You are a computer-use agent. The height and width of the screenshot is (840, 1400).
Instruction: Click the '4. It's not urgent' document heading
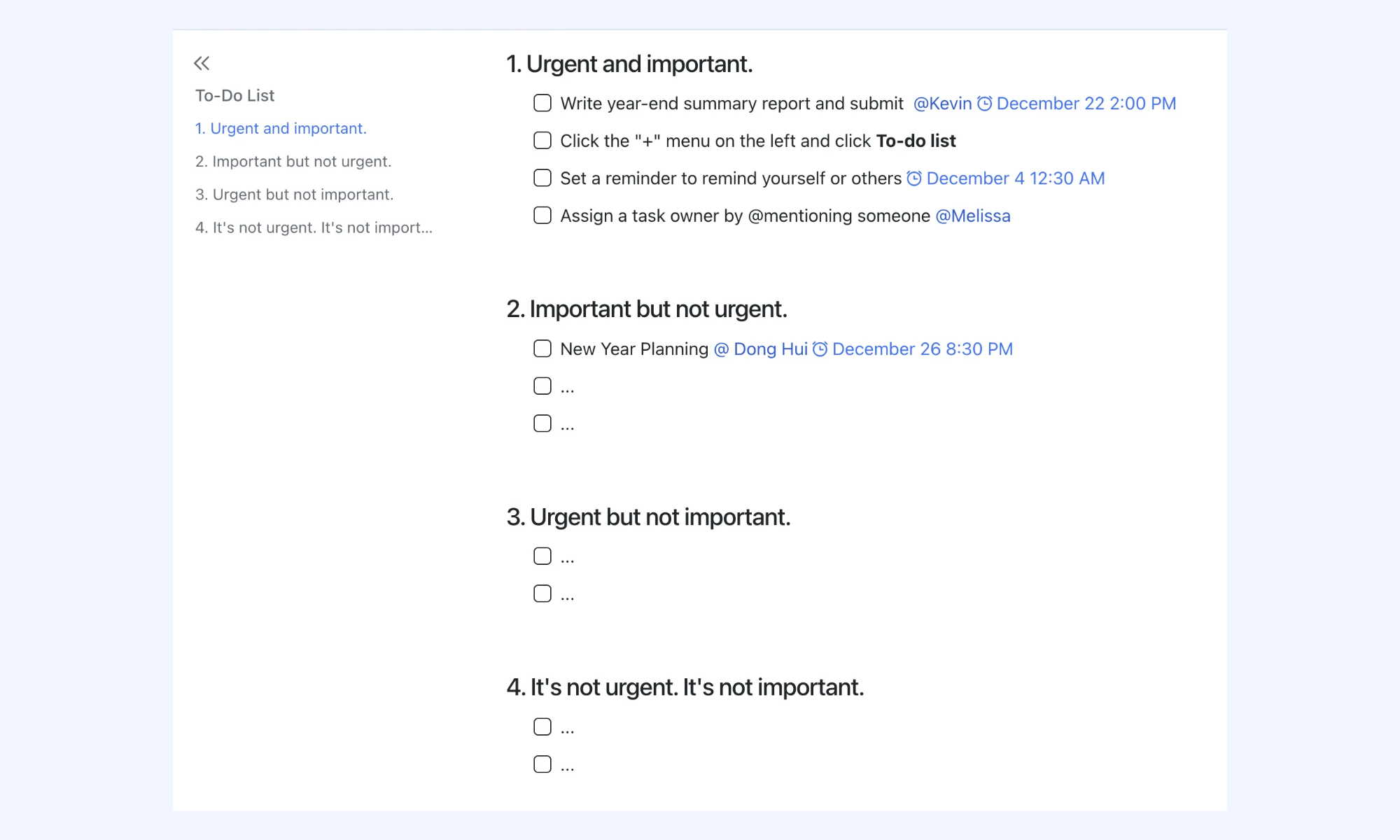click(x=685, y=687)
